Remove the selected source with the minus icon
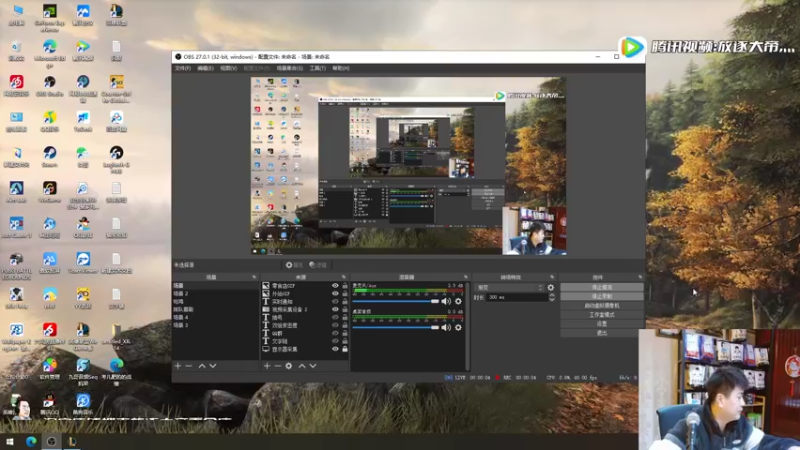The width and height of the screenshot is (800, 450). 278,366
